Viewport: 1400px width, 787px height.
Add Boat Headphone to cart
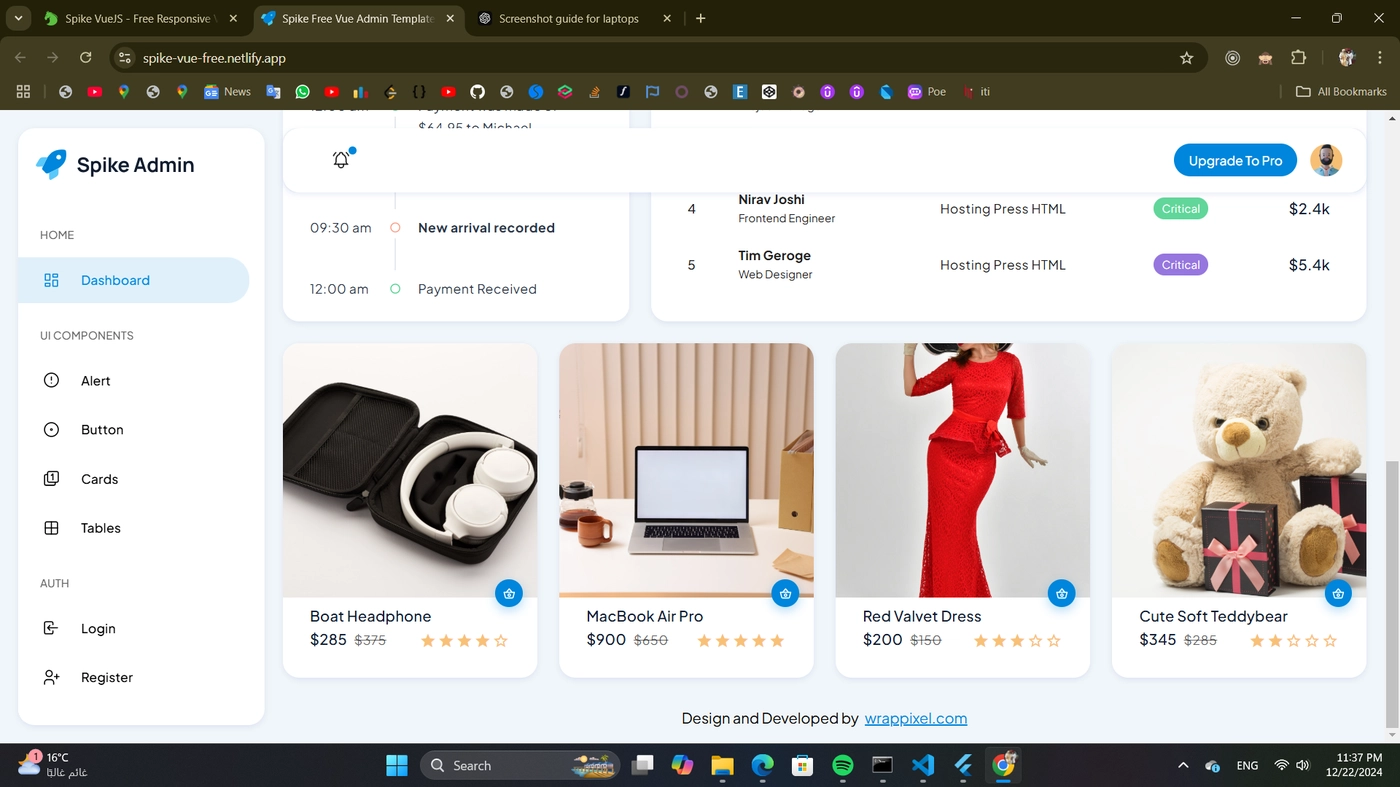[509, 593]
